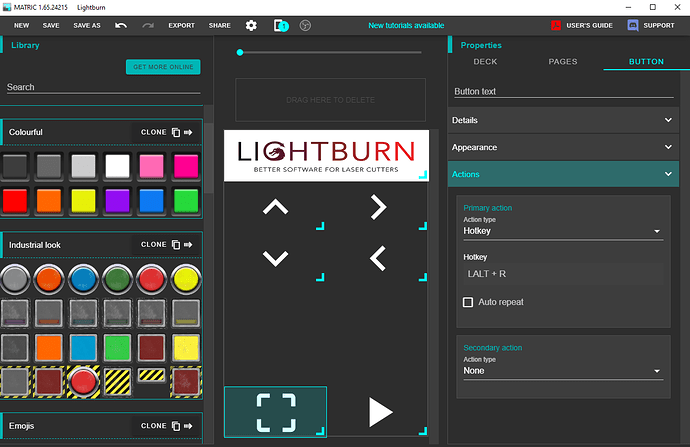Click the undo arrow icon

tap(121, 26)
